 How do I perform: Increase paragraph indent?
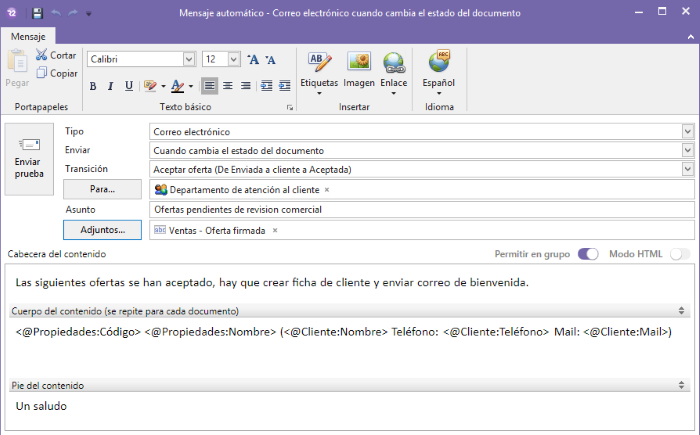(284, 86)
